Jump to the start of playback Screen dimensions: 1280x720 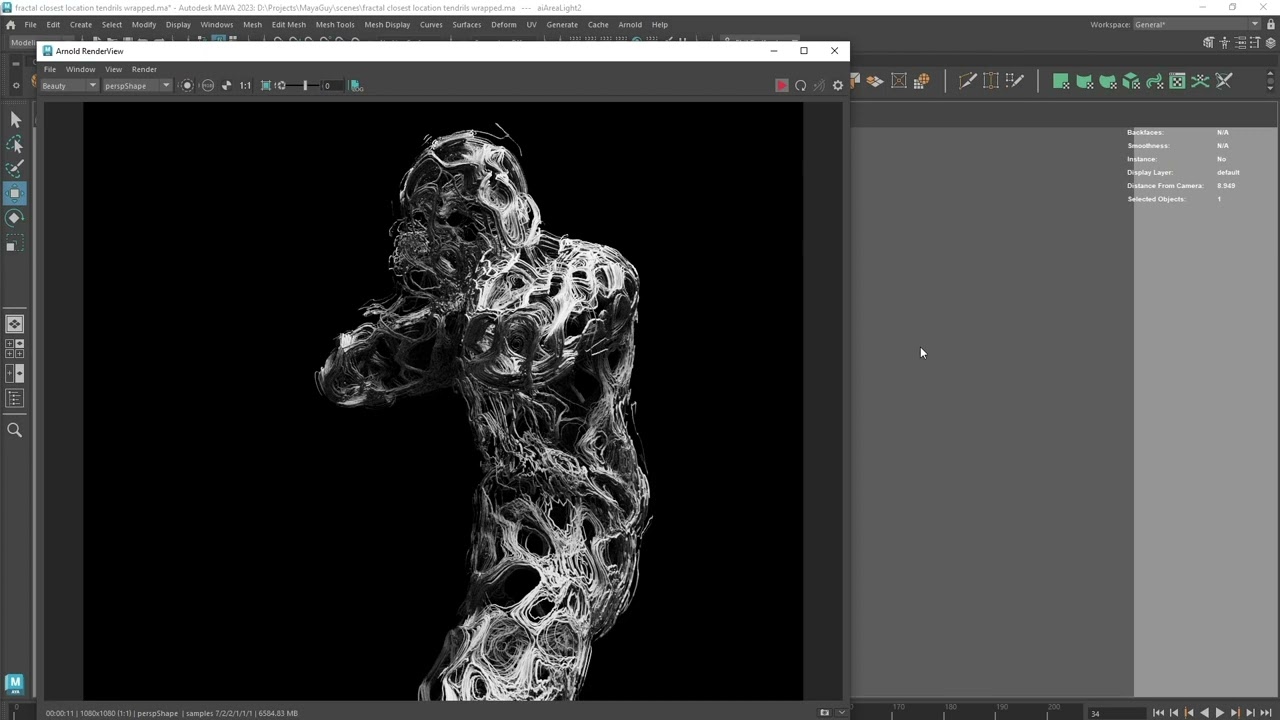click(1158, 713)
